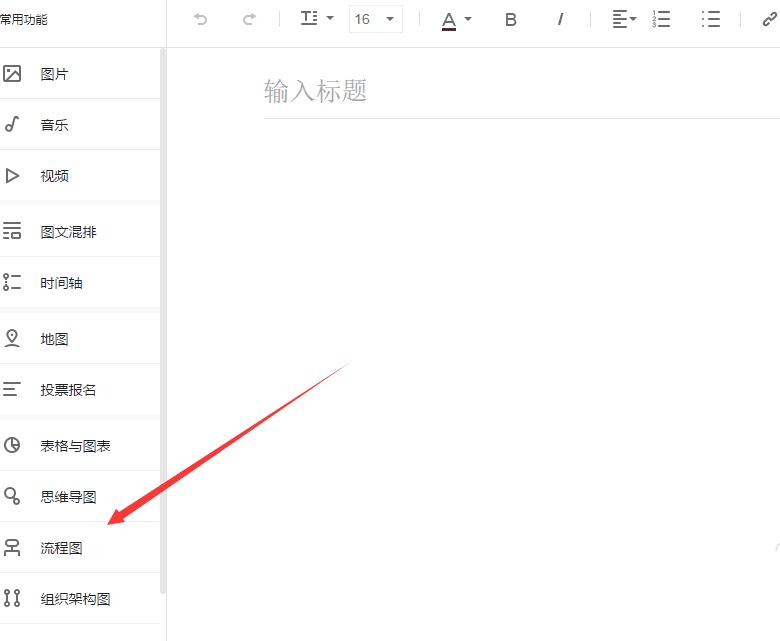Click the text alignment icon
Viewport: 780px width, 641px height.
620,19
